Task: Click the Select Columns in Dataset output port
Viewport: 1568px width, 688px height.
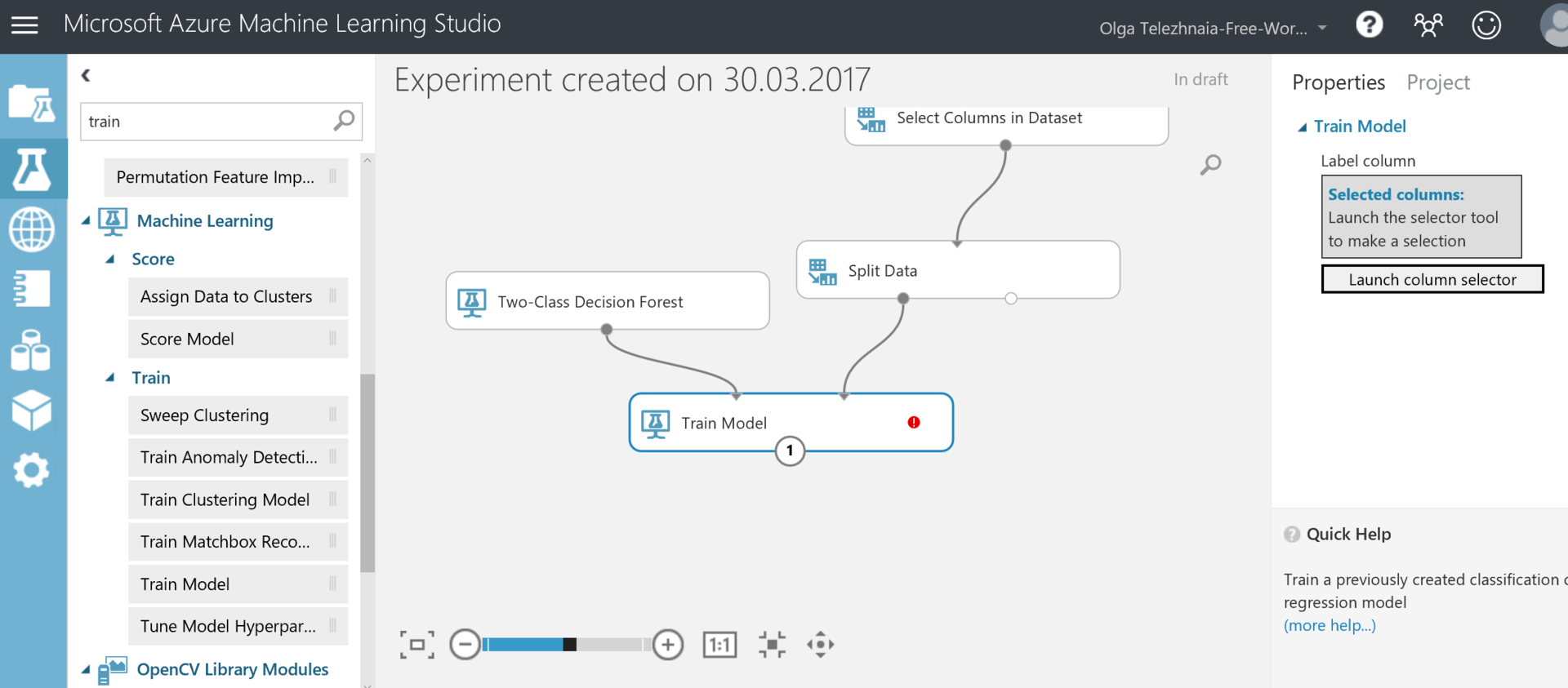Action: (x=1006, y=145)
